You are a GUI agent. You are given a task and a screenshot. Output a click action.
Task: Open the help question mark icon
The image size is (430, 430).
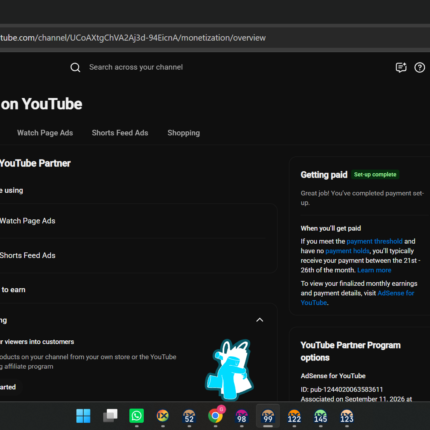pyautogui.click(x=420, y=68)
